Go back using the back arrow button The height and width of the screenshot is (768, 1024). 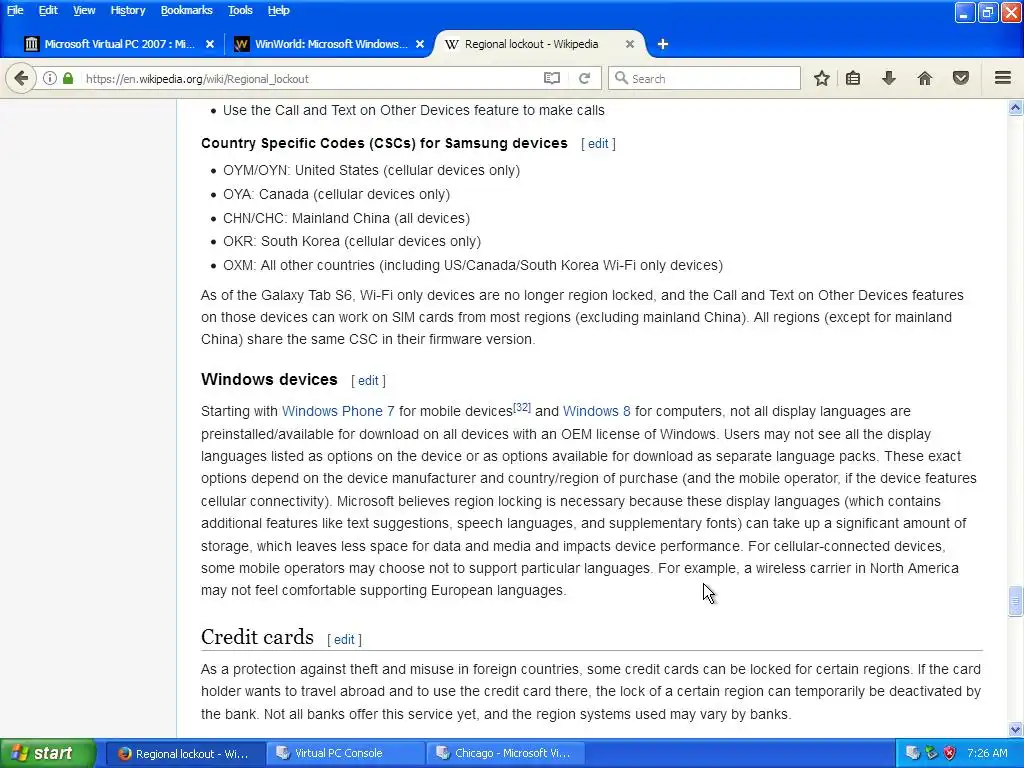[21, 78]
